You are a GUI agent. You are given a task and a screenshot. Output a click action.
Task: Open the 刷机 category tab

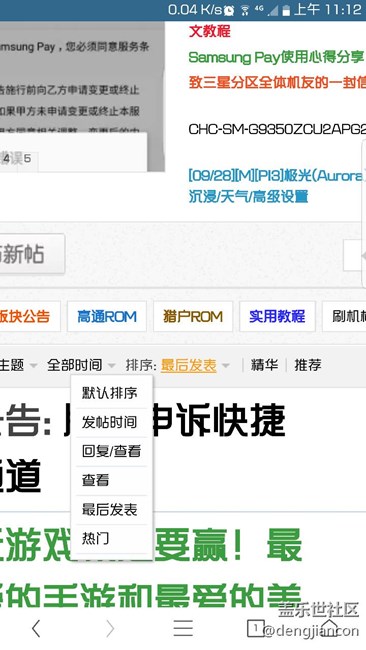(x=344, y=317)
